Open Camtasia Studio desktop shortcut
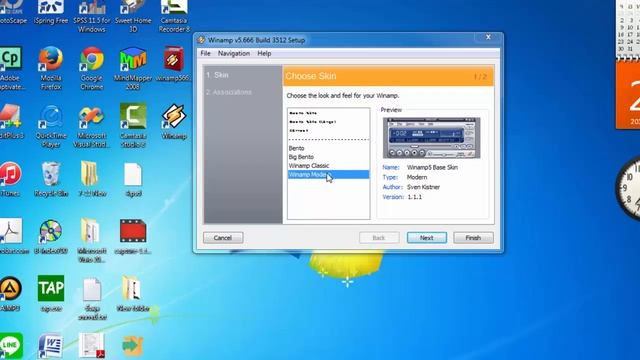Screen dimensions: 640x360 click(133, 125)
